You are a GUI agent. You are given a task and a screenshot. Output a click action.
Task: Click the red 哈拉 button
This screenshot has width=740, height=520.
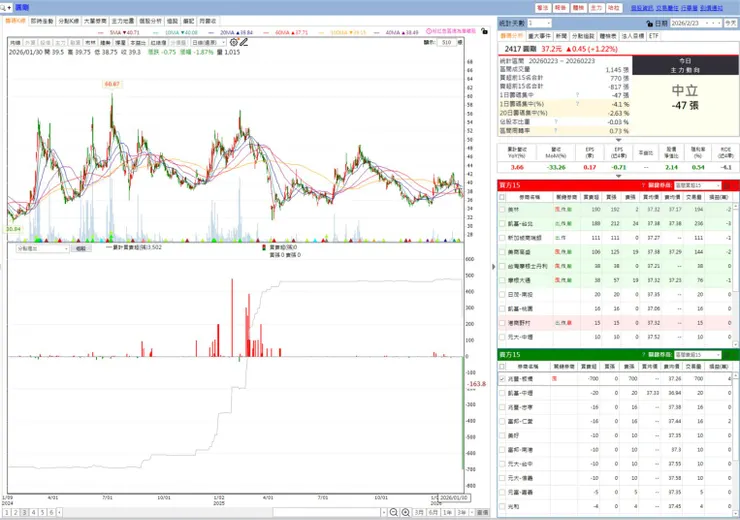tap(614, 8)
